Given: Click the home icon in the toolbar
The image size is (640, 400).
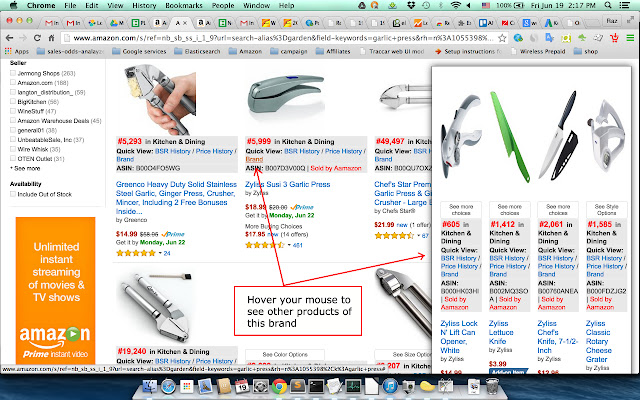Looking at the screenshot, I should 51,38.
